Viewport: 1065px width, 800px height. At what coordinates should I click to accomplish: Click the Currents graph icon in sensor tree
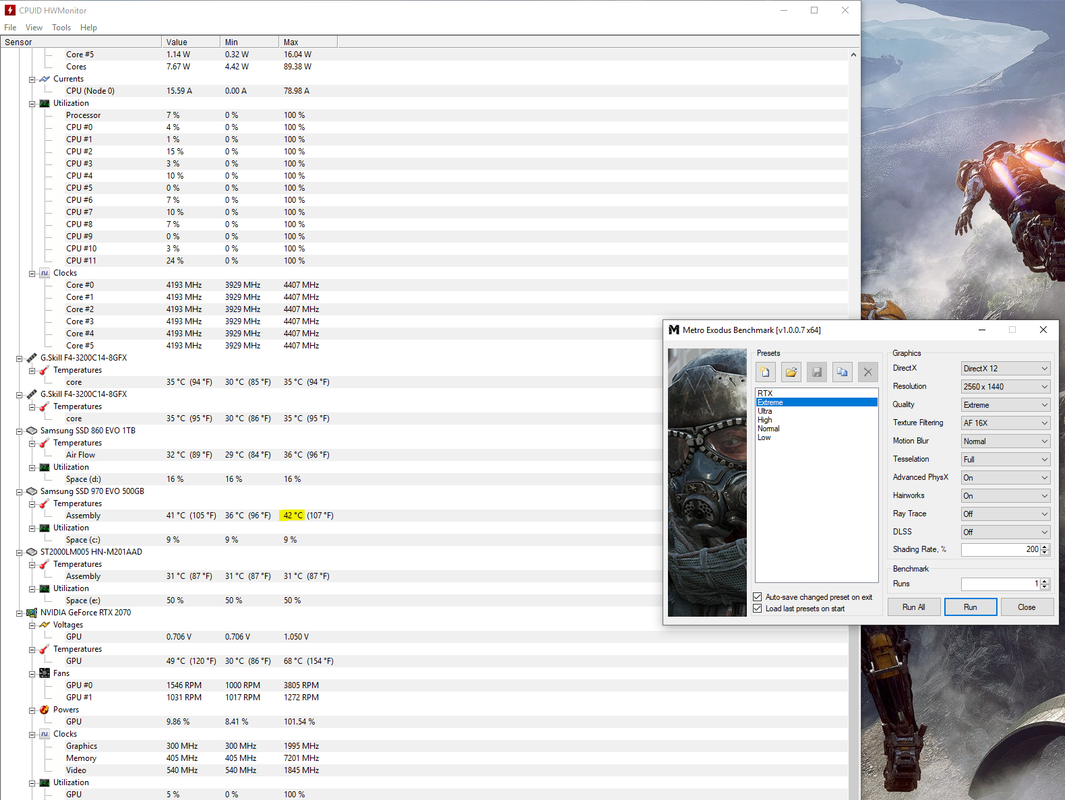point(44,79)
